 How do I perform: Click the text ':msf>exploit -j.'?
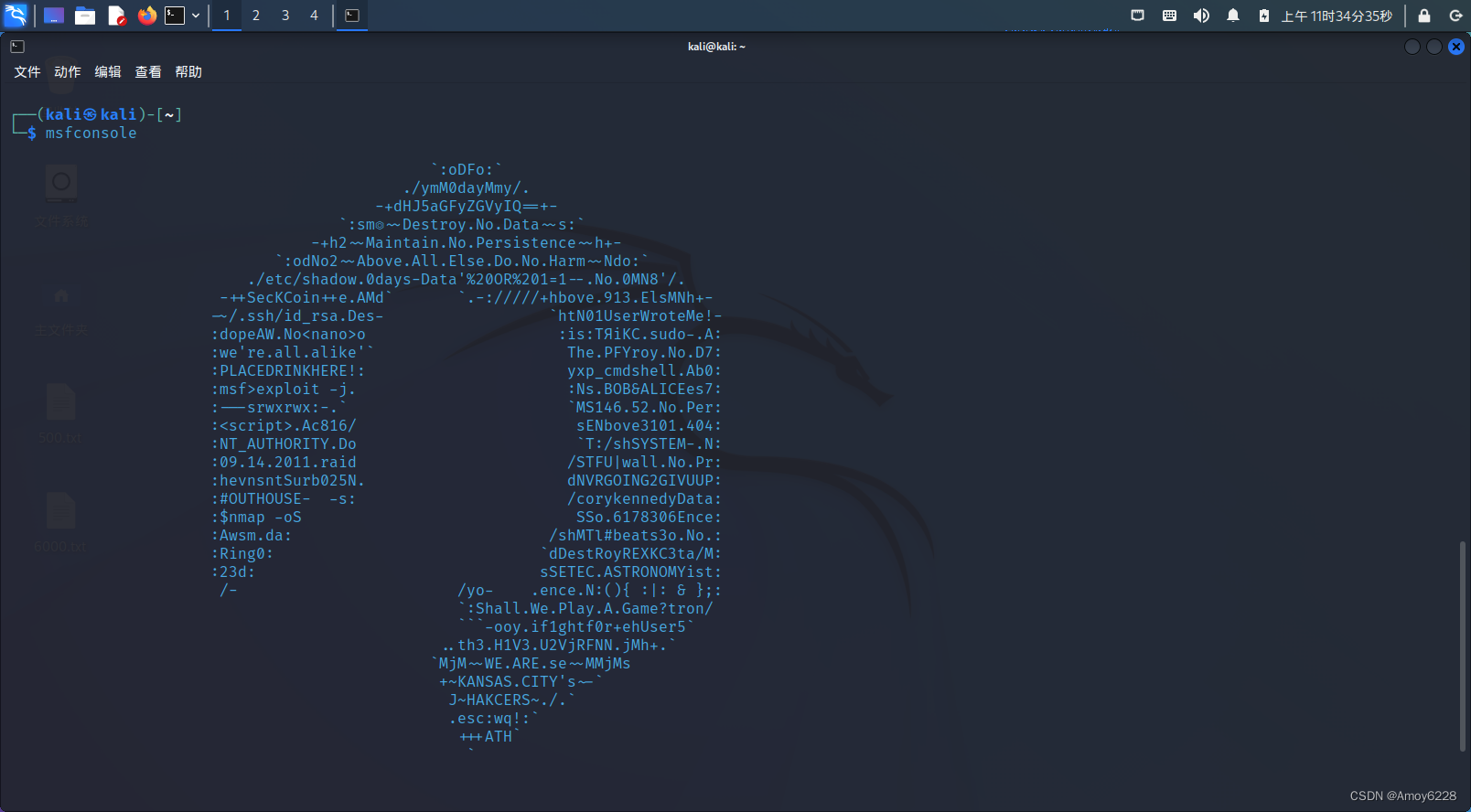tap(284, 390)
